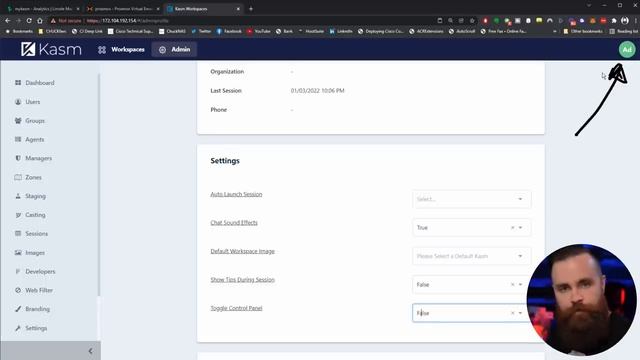
Task: Open the Agents sidebar icon
Action: (x=18, y=139)
